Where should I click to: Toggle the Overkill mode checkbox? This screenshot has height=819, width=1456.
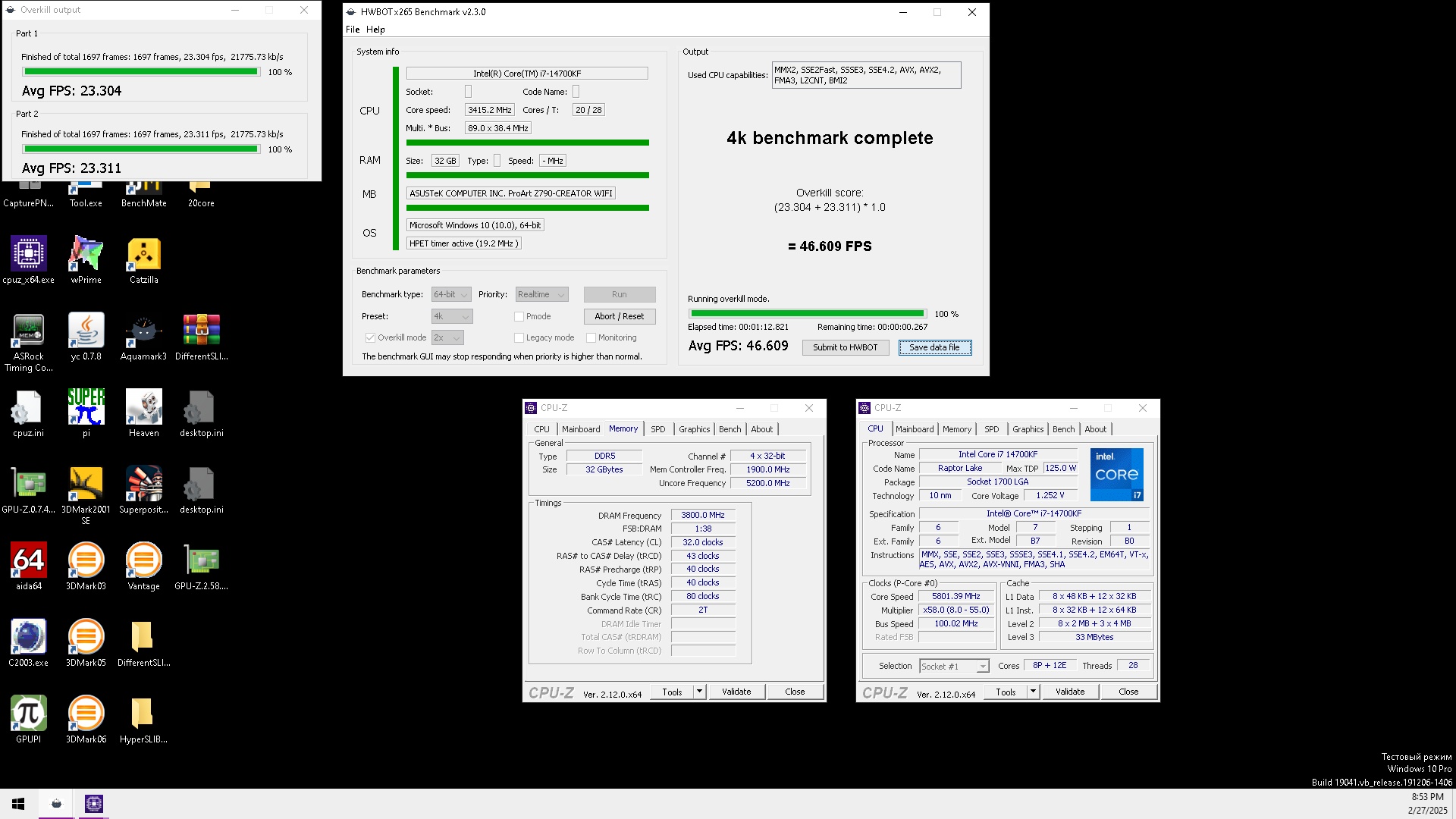(370, 338)
